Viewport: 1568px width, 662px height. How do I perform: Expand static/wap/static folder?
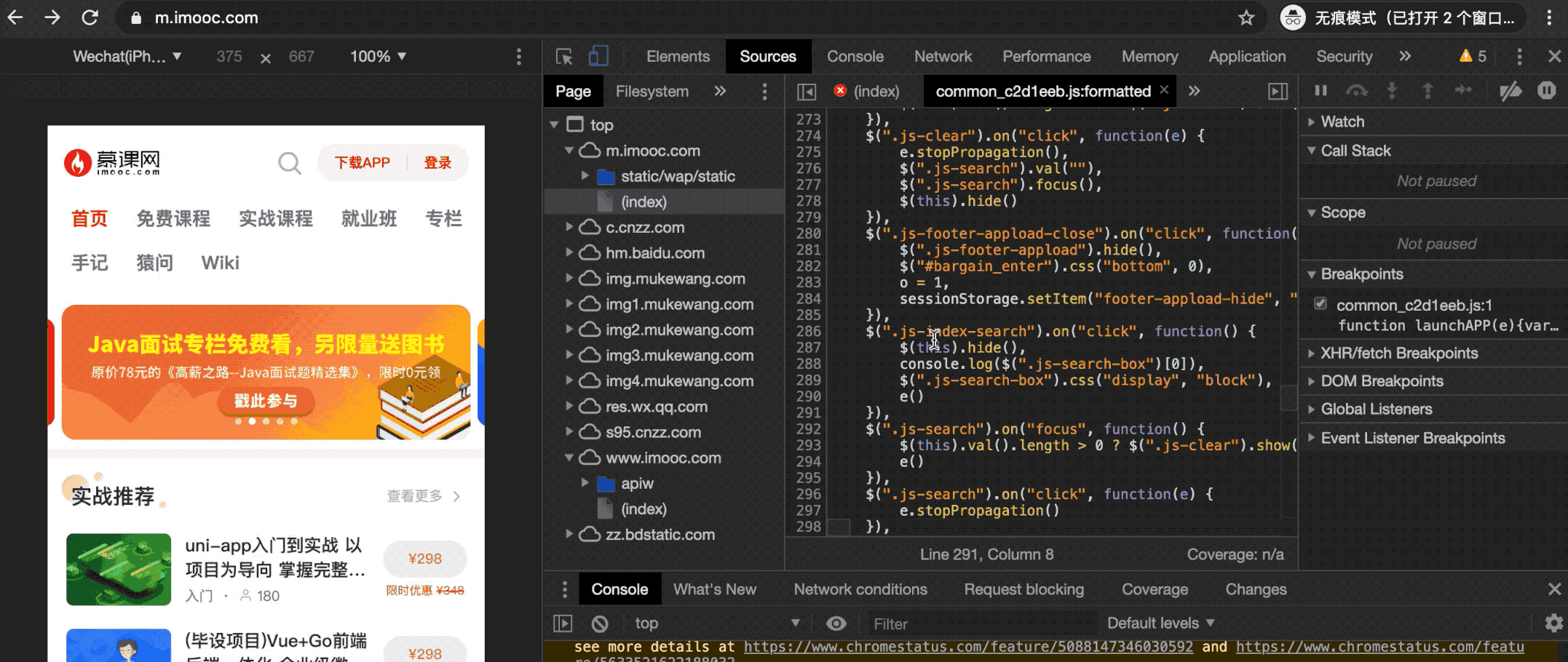coord(585,176)
